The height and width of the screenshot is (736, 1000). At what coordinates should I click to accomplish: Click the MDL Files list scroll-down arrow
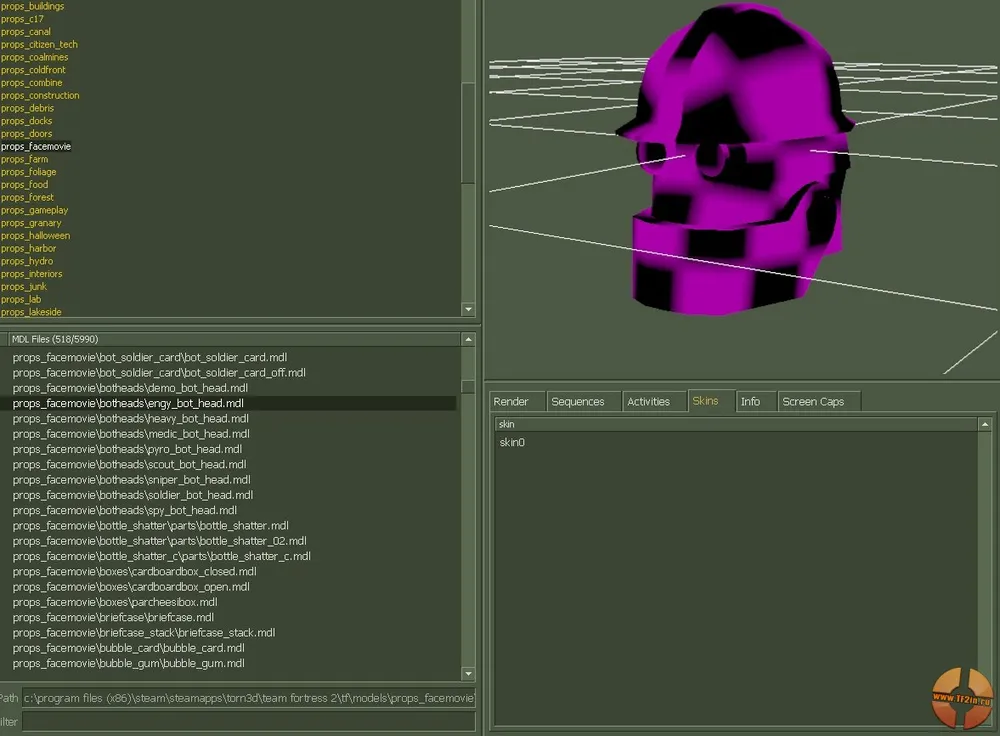tap(467, 673)
